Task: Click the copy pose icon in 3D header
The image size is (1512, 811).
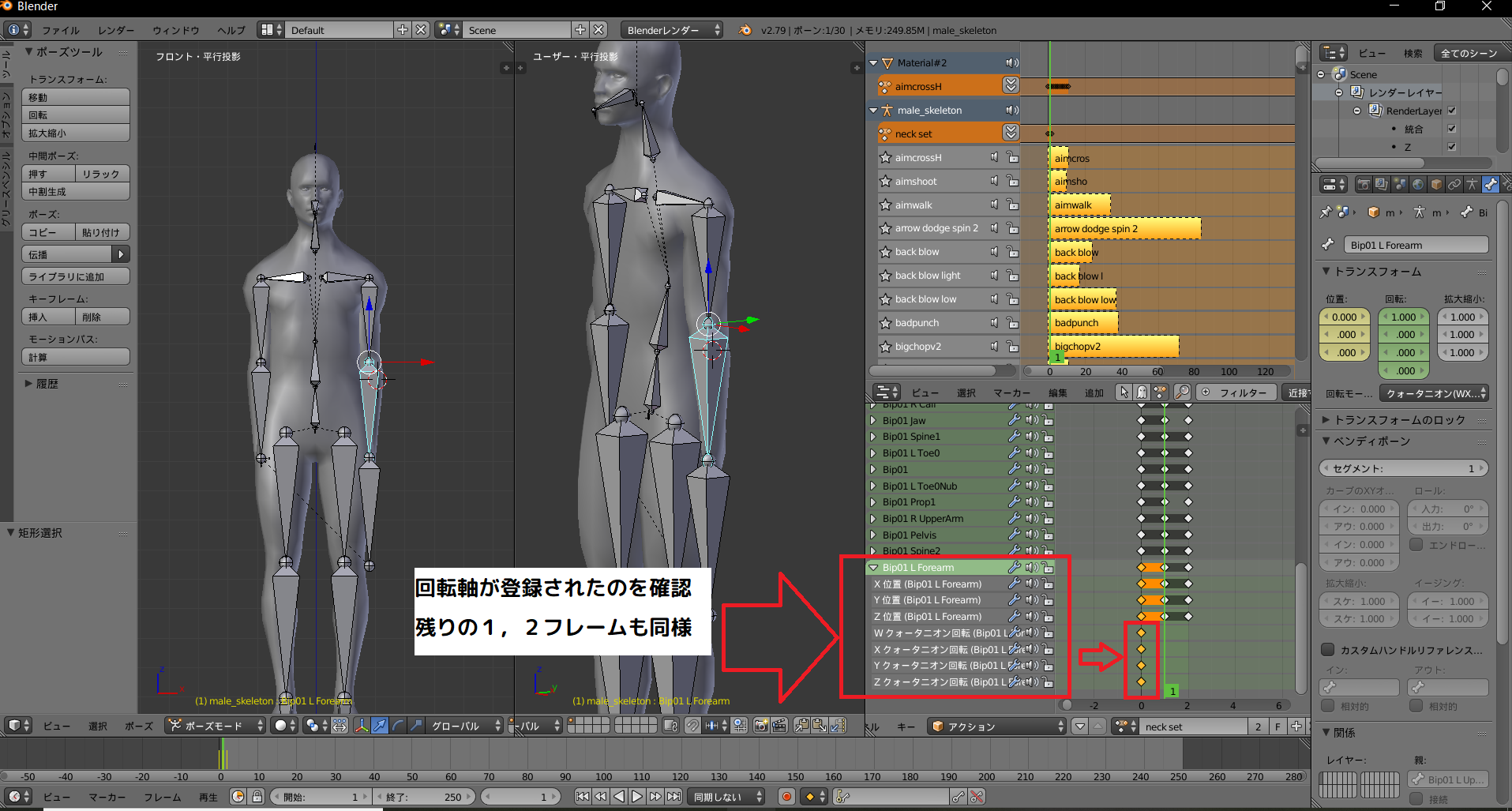Action: point(801,726)
